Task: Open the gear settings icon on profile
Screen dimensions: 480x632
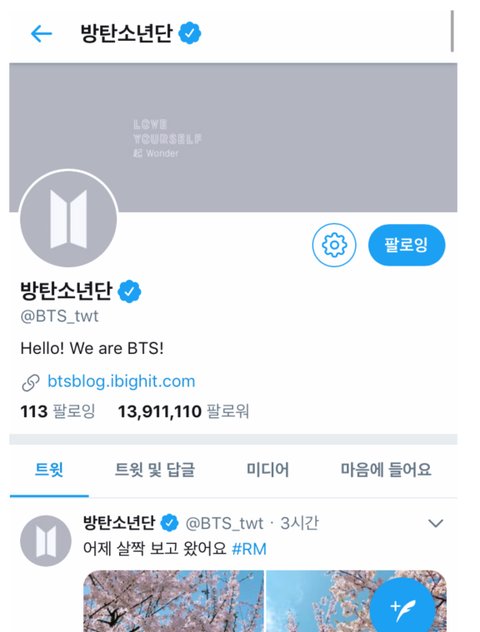Action: click(x=334, y=245)
